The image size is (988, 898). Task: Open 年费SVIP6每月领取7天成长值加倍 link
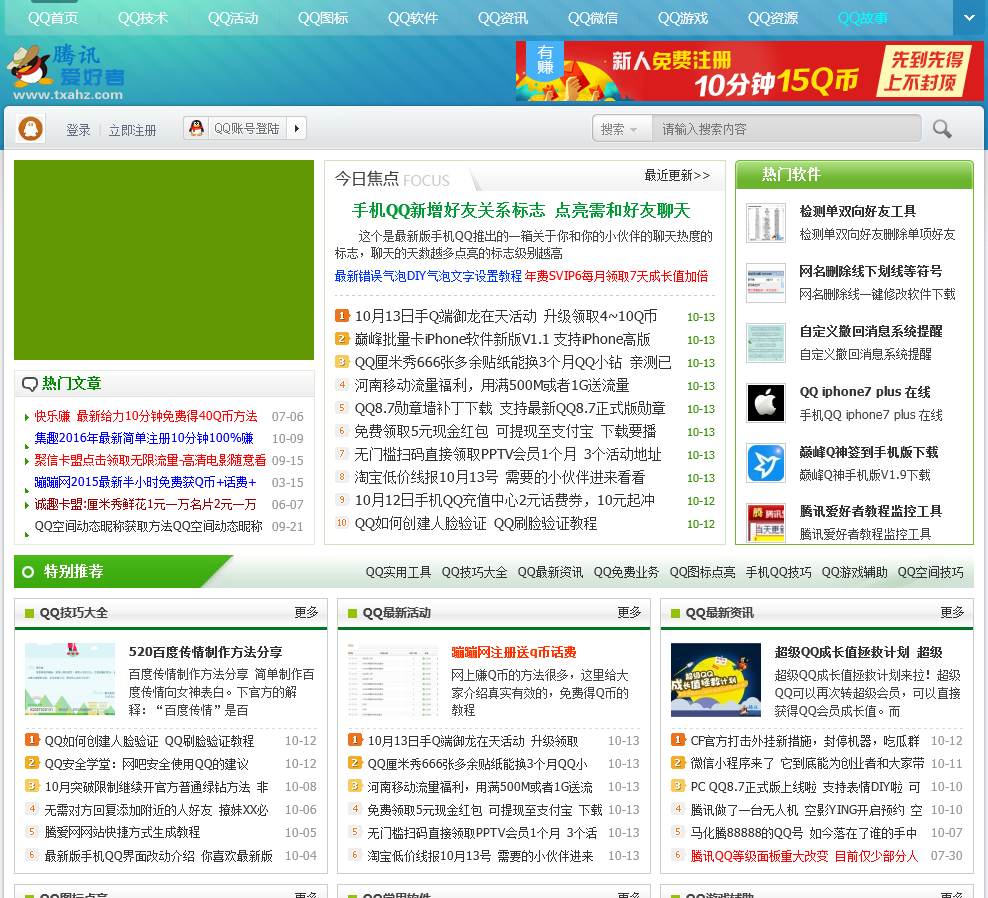pyautogui.click(x=616, y=276)
